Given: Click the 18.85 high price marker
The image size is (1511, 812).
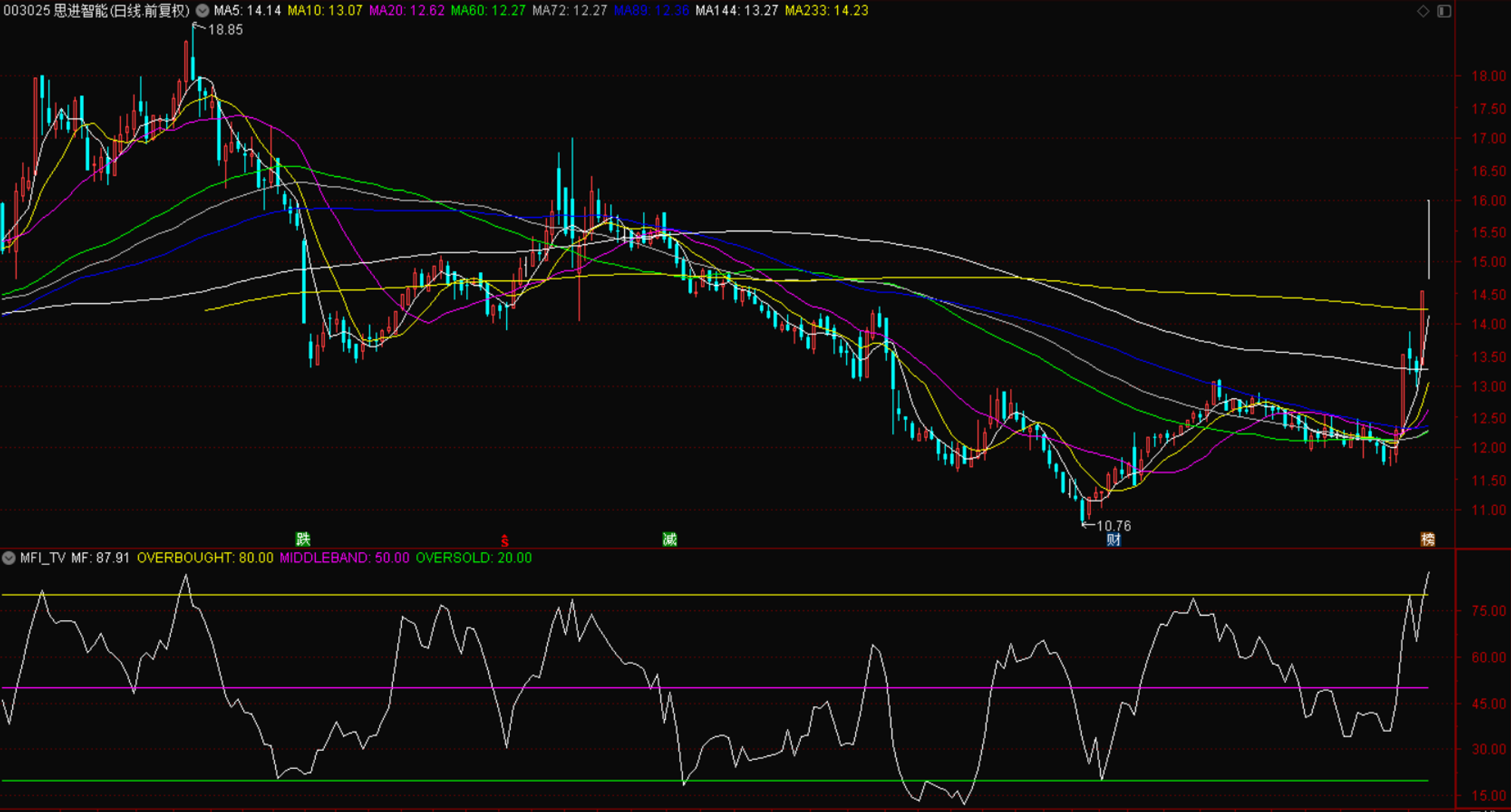Looking at the screenshot, I should pos(225,30).
